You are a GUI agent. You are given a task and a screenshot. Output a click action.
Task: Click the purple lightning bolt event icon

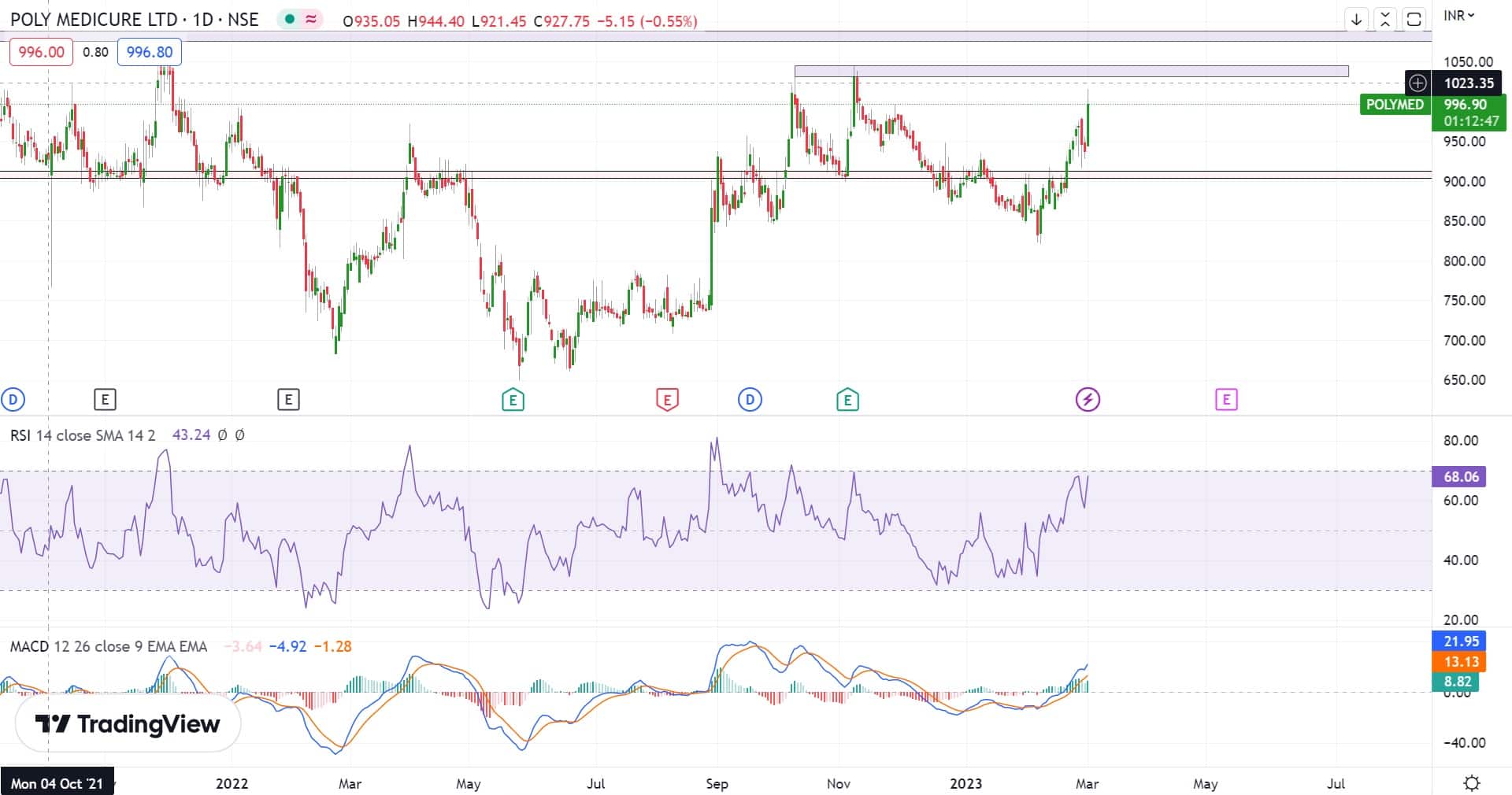[1088, 400]
